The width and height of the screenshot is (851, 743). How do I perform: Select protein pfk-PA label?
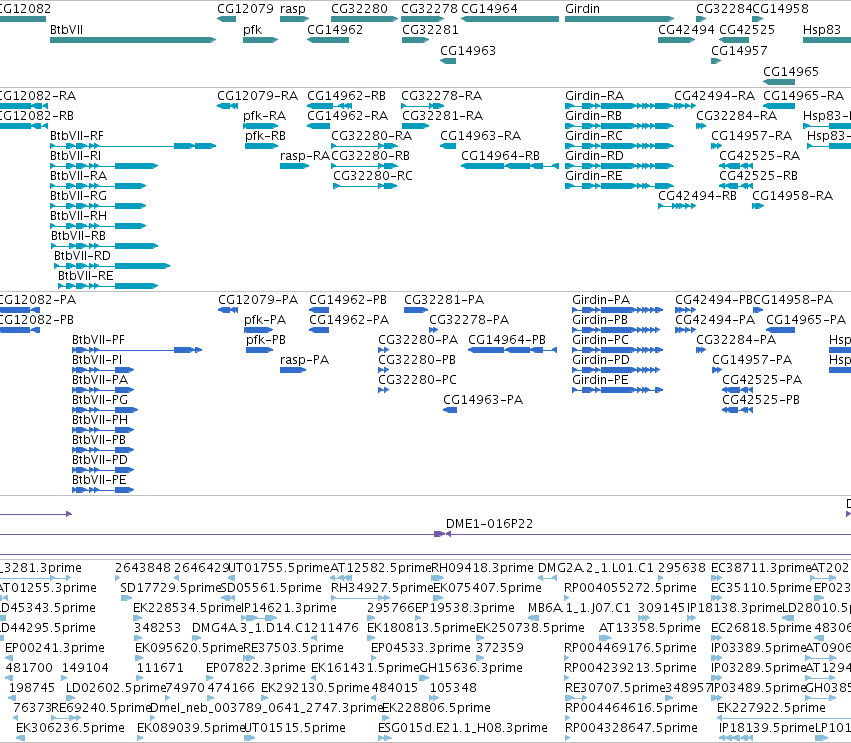point(265,320)
